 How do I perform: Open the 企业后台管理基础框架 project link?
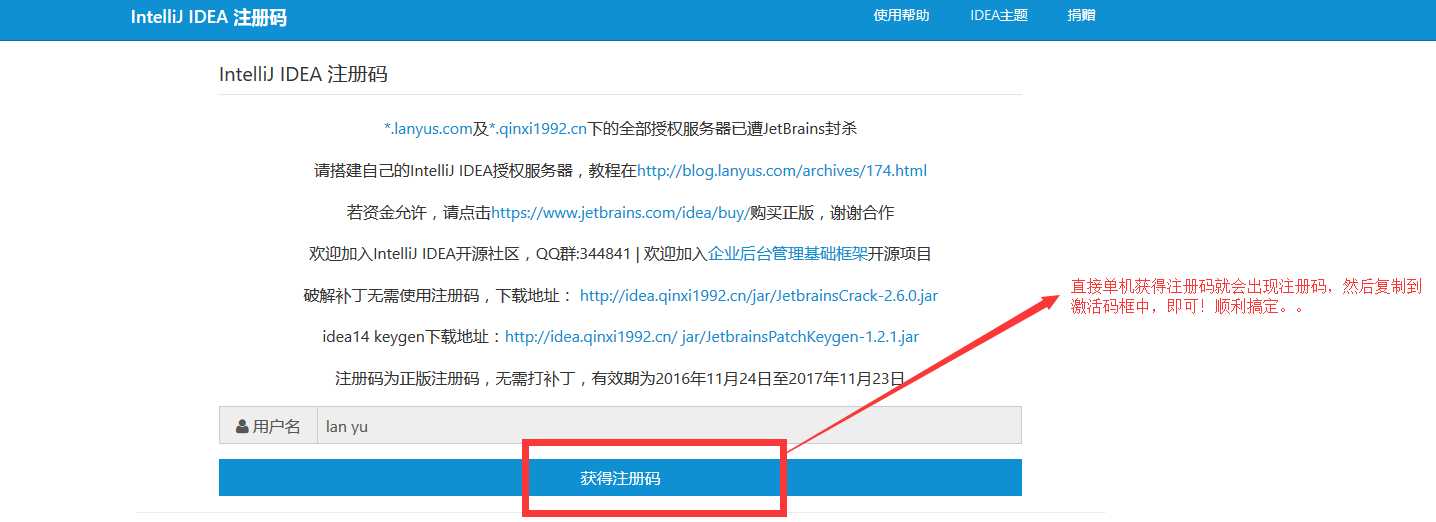788,254
